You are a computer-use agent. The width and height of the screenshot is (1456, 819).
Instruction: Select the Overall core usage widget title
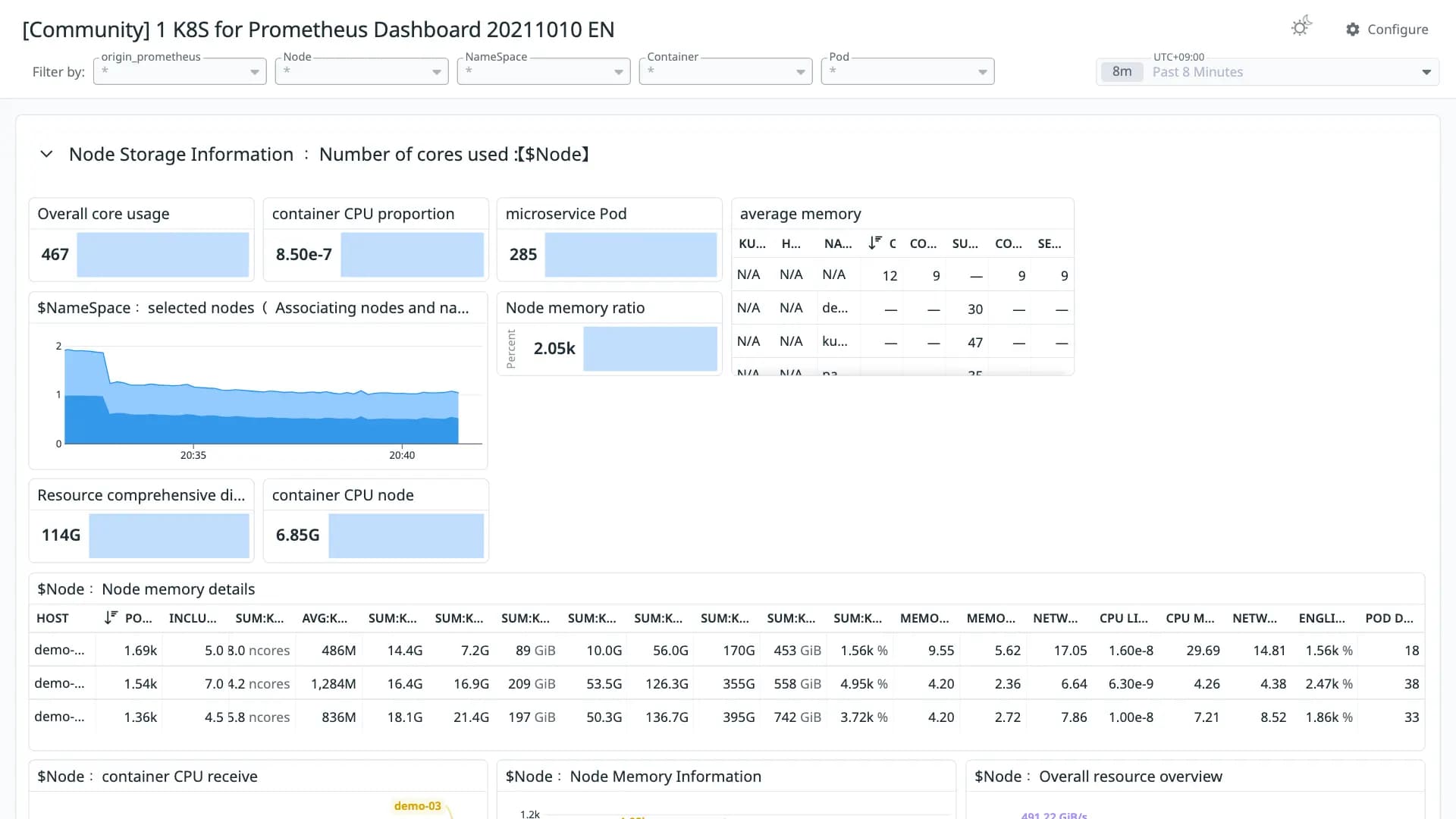pos(103,214)
